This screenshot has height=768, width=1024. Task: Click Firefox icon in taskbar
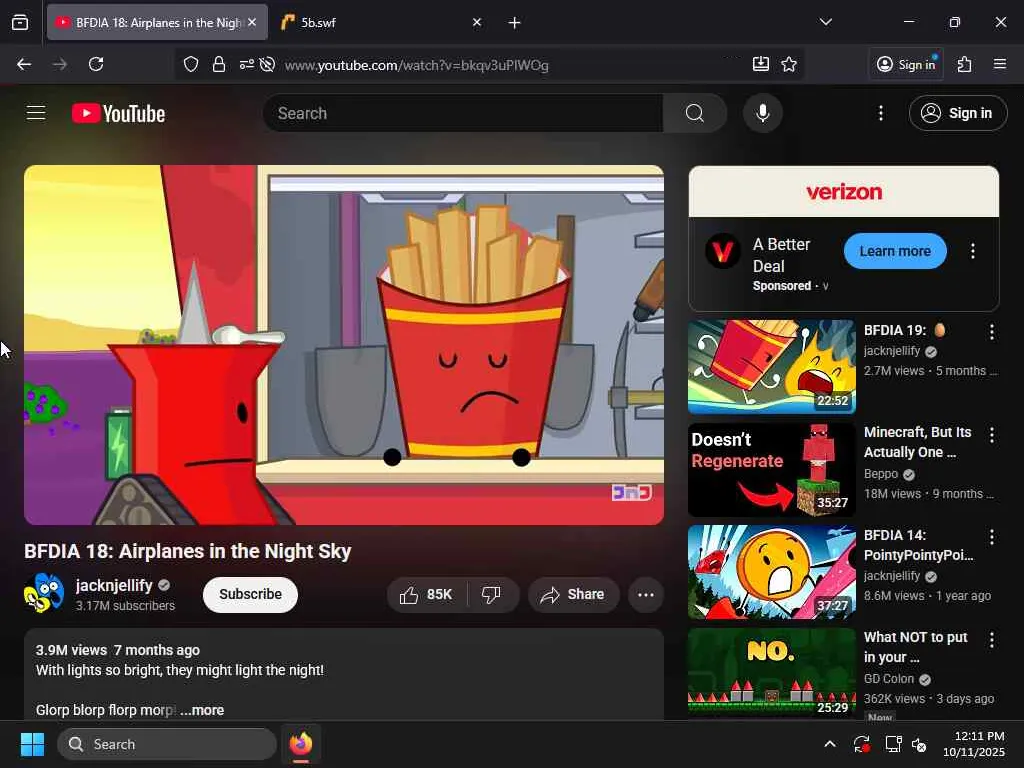(x=301, y=744)
